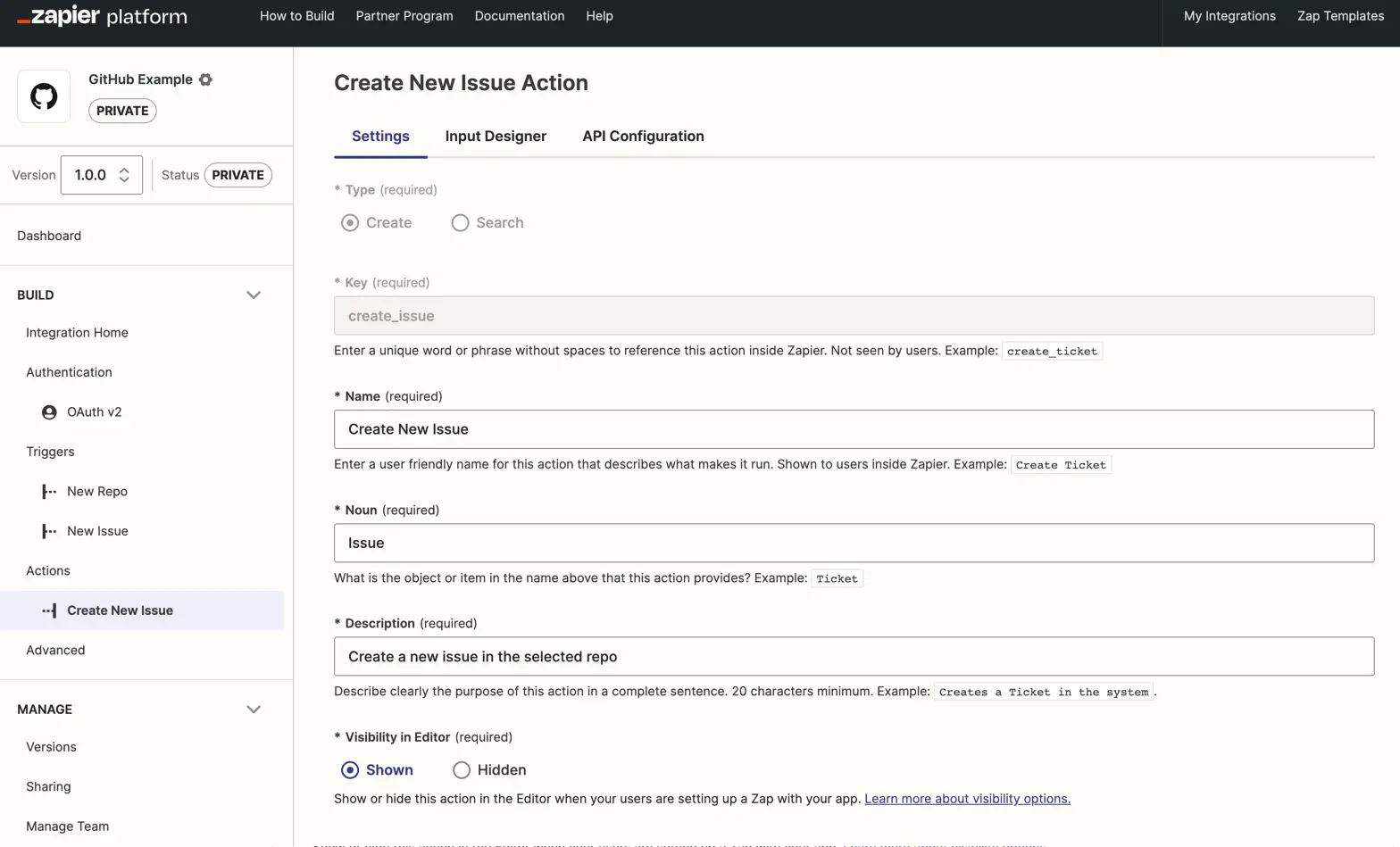Click the Creates a Ticket in the system example
Screen dimensions: 1400x847
[x=1044, y=692]
